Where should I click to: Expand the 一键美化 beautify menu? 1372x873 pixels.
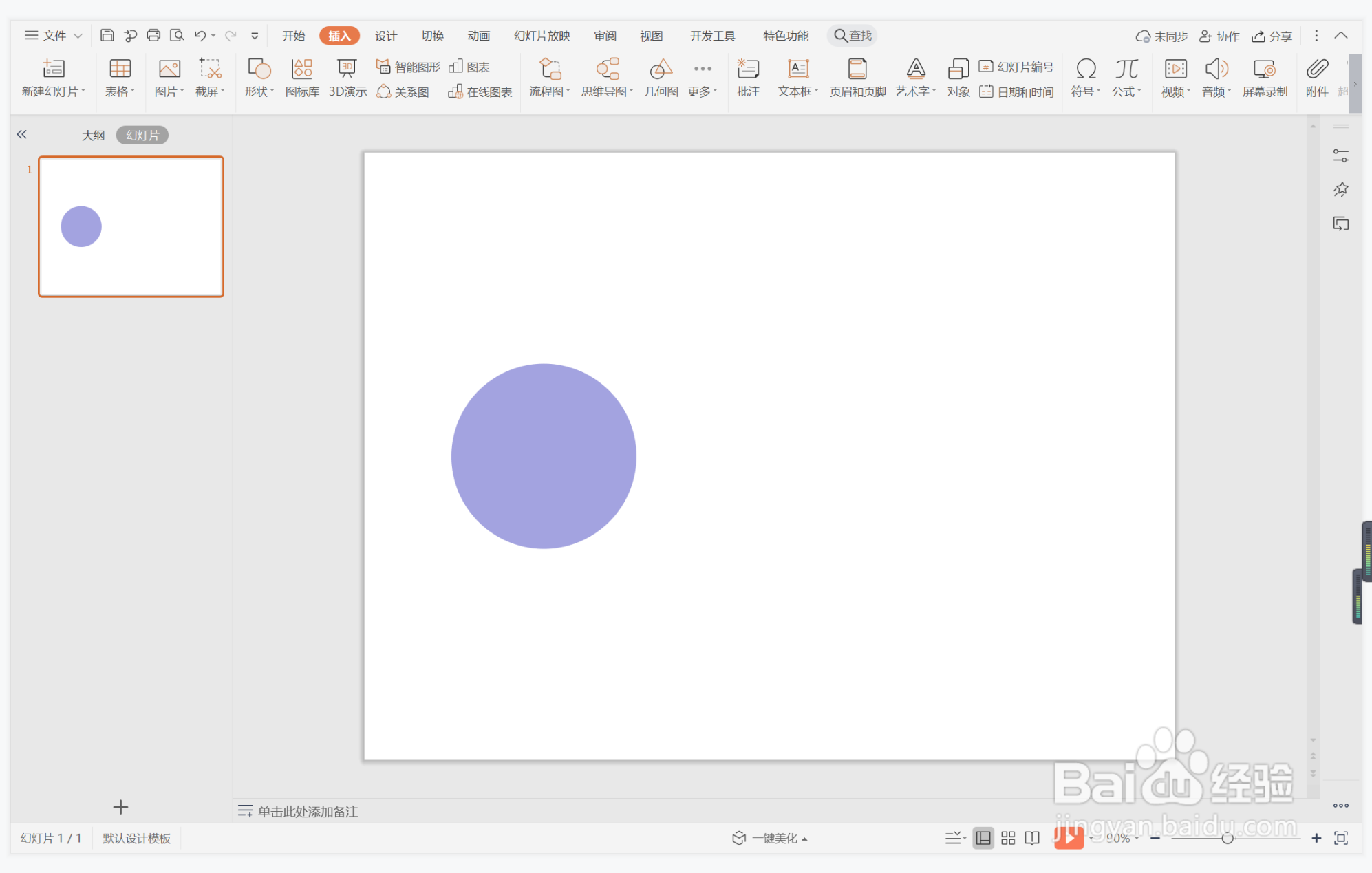771,838
